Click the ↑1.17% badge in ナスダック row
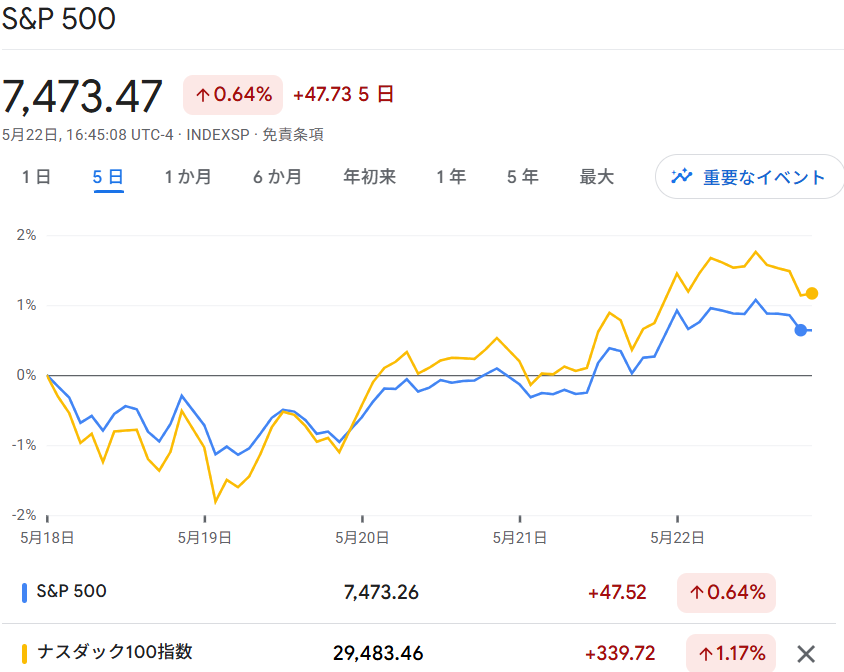This screenshot has height=672, width=844. [x=731, y=654]
